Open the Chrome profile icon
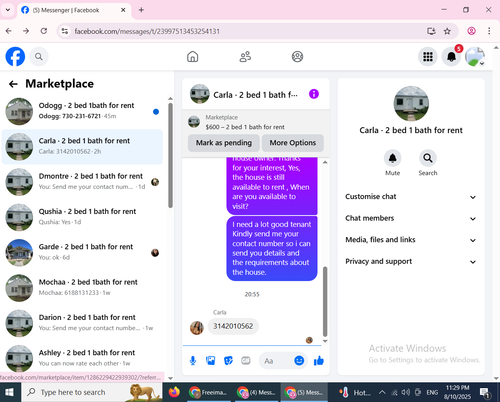The height and width of the screenshot is (402, 500). pos(471,31)
